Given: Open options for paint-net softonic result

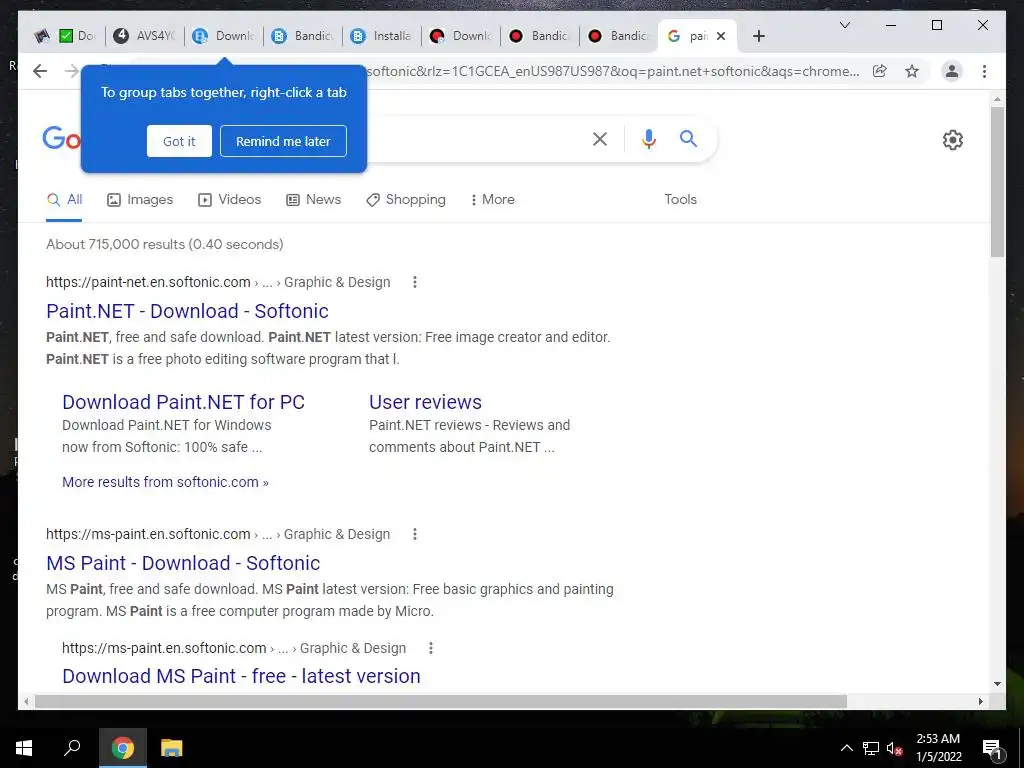Looking at the screenshot, I should [415, 282].
